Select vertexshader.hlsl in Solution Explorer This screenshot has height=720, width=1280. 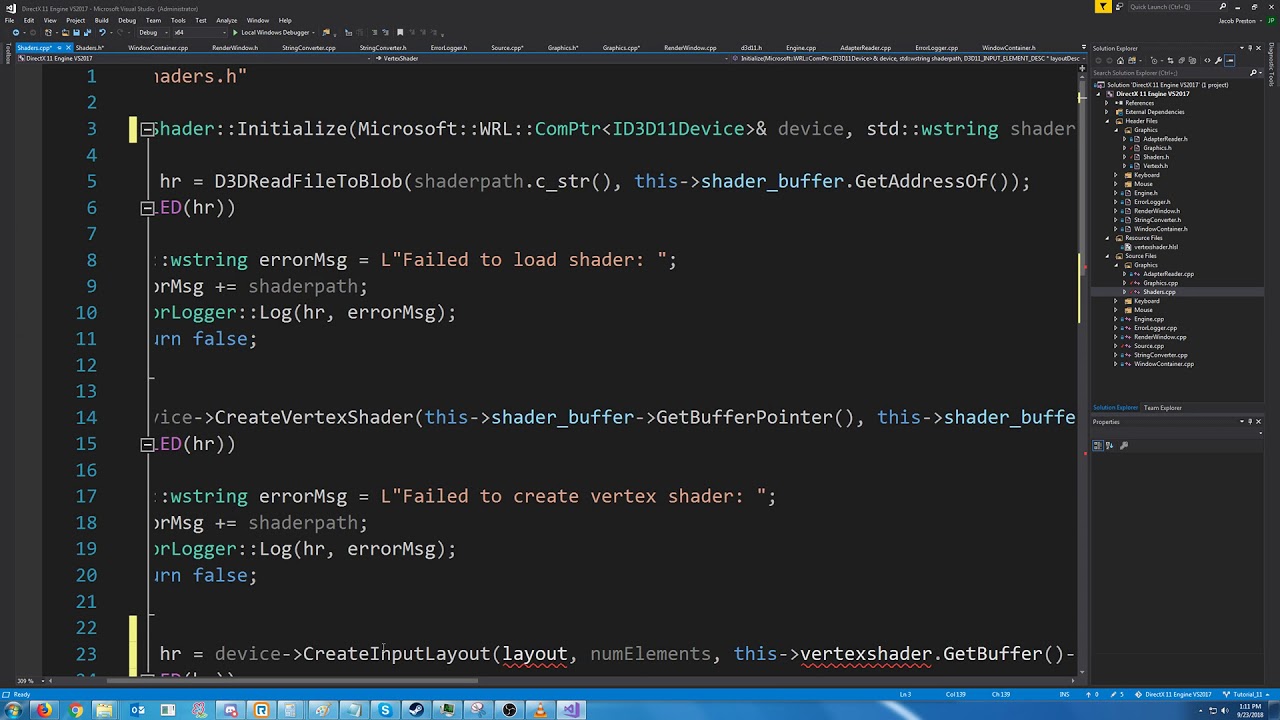tap(1155, 247)
